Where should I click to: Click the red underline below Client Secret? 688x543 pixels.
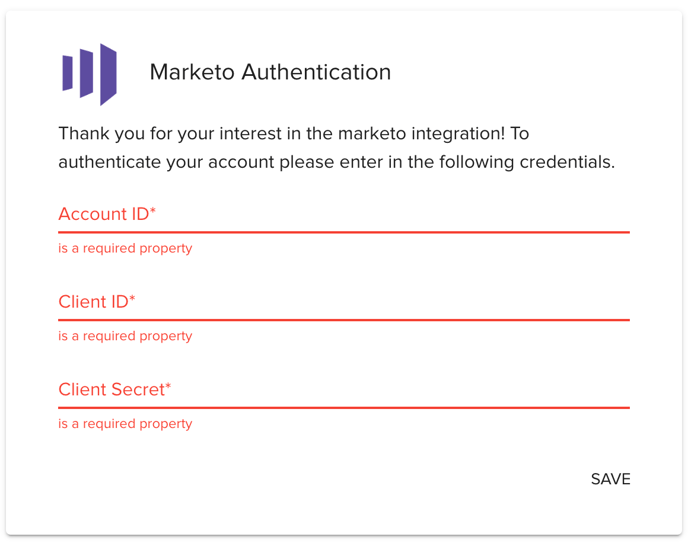343,408
